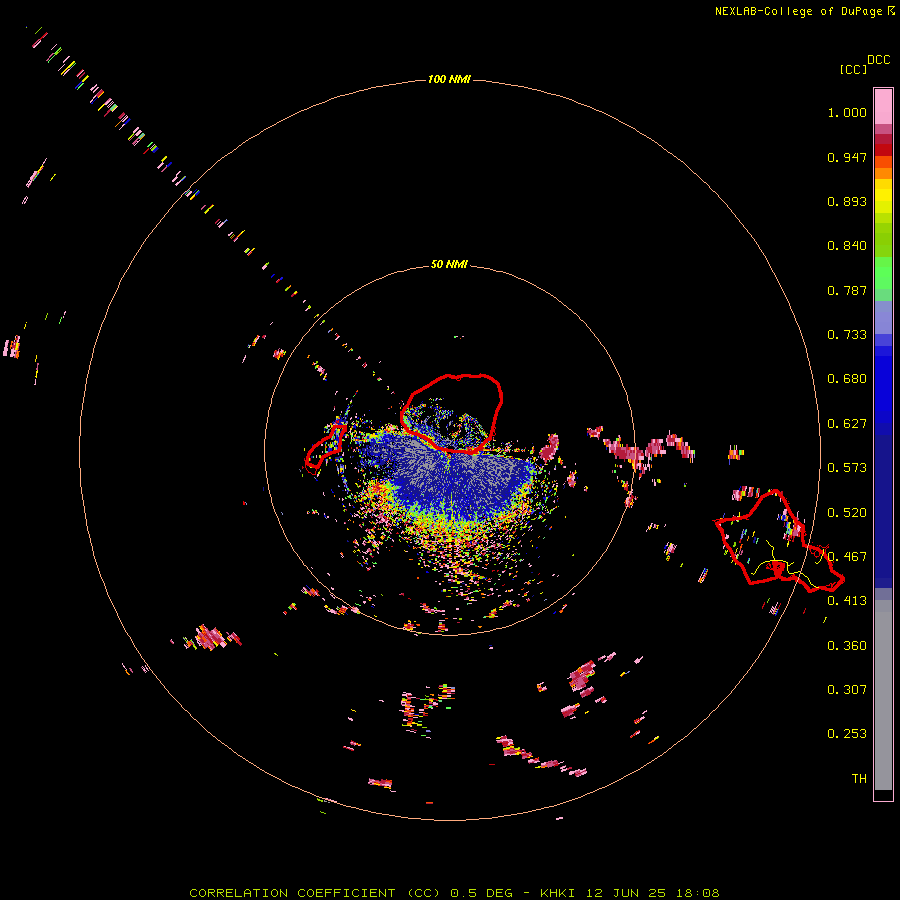The height and width of the screenshot is (900, 900).
Task: Click the 0.947 value on color scale
Action: click(847, 157)
